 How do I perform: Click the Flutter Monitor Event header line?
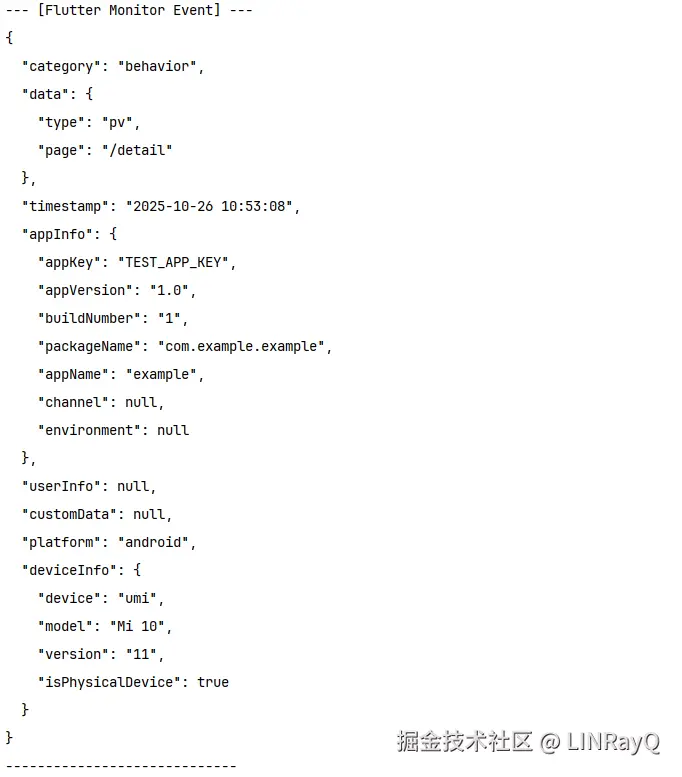point(129,10)
